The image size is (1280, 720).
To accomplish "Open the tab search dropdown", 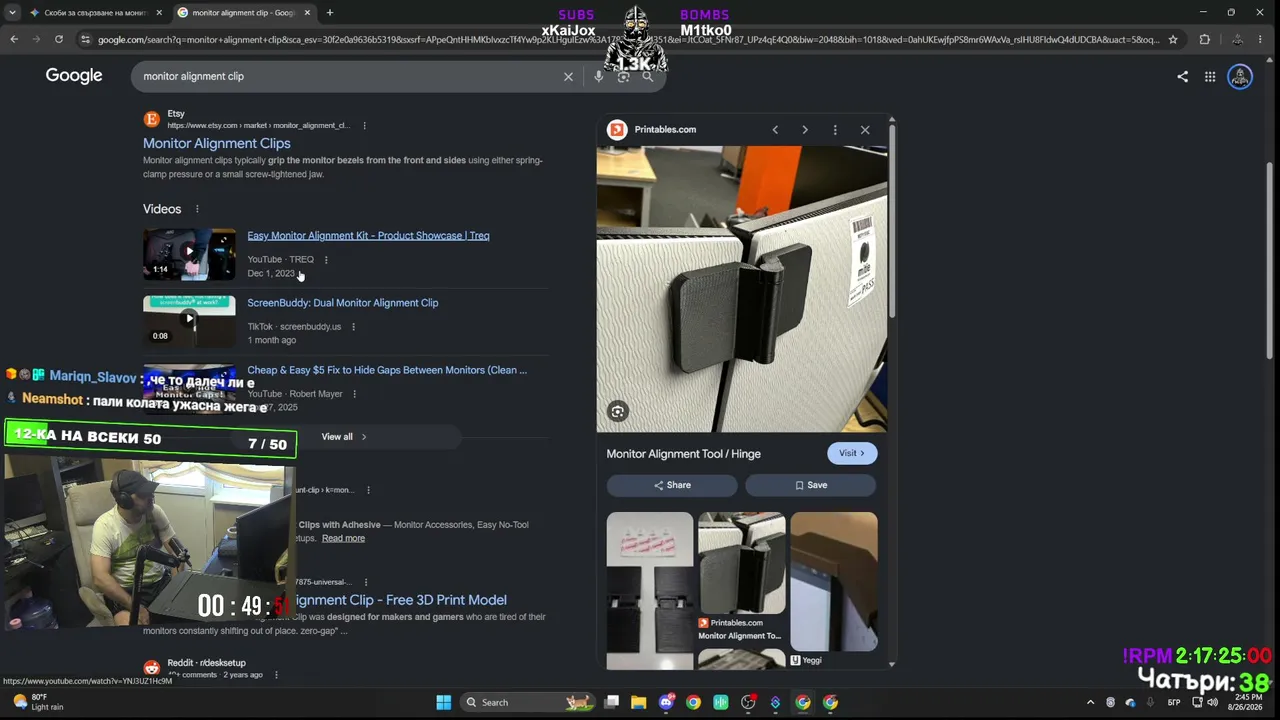I will [12, 13].
